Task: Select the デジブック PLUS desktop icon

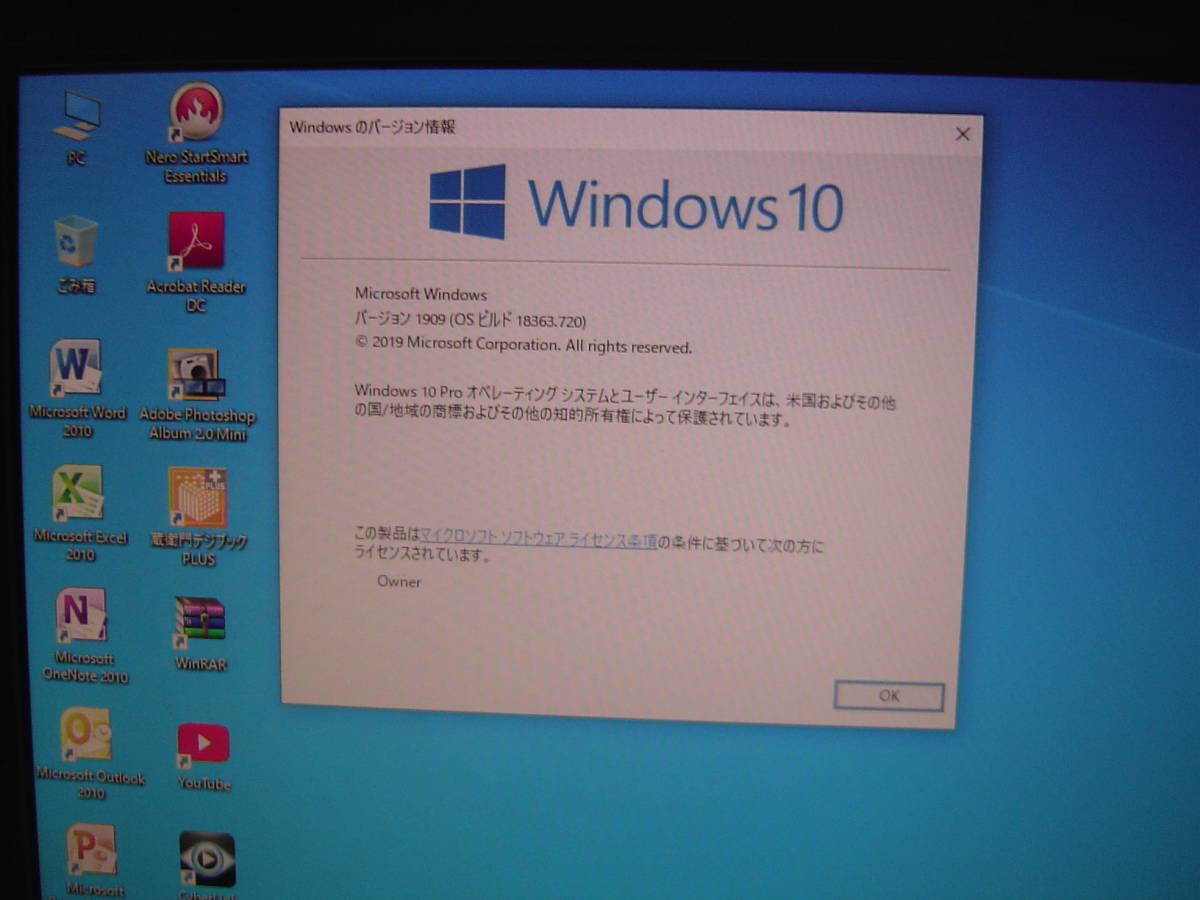Action: click(198, 517)
